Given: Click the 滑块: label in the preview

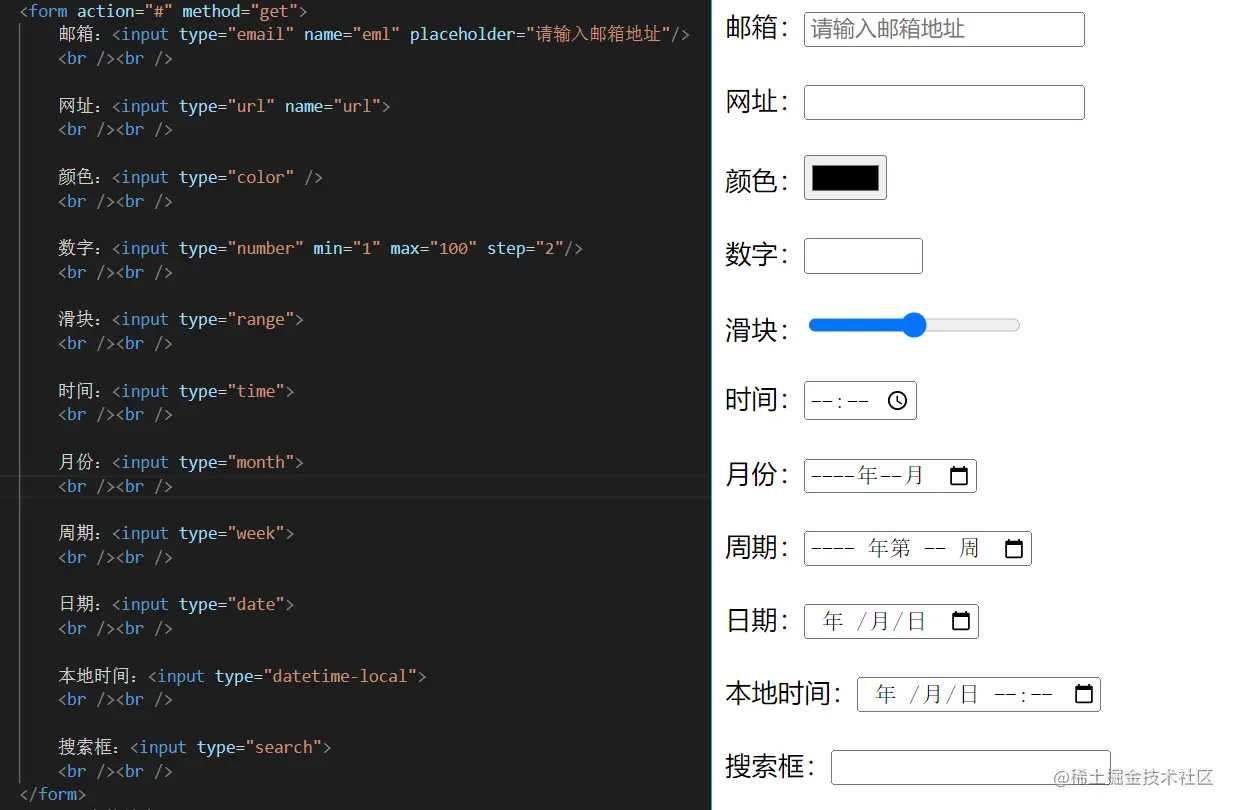Looking at the screenshot, I should [x=758, y=329].
